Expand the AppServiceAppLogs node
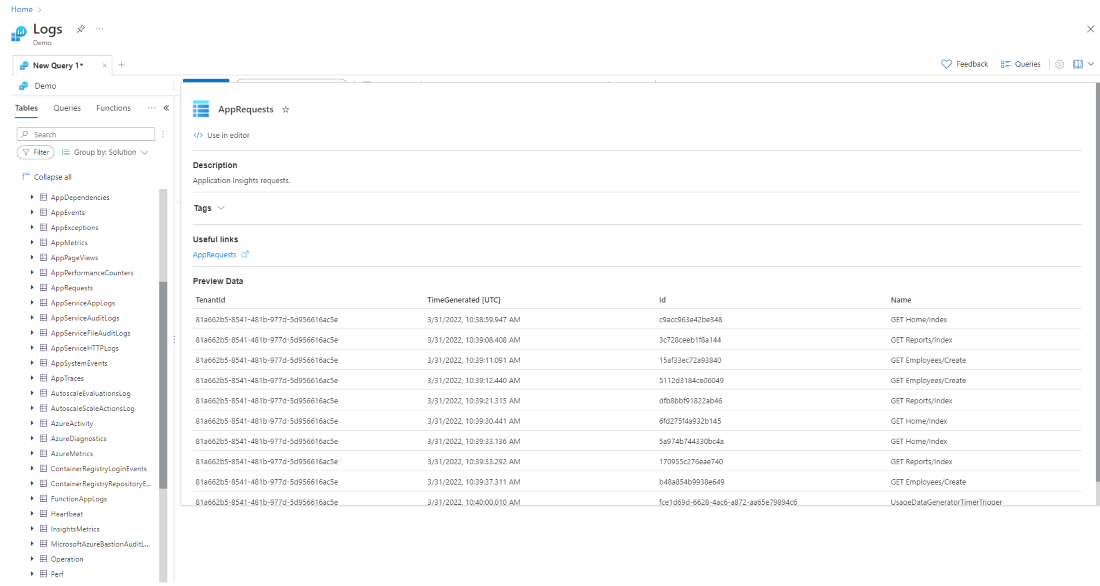 (32, 302)
